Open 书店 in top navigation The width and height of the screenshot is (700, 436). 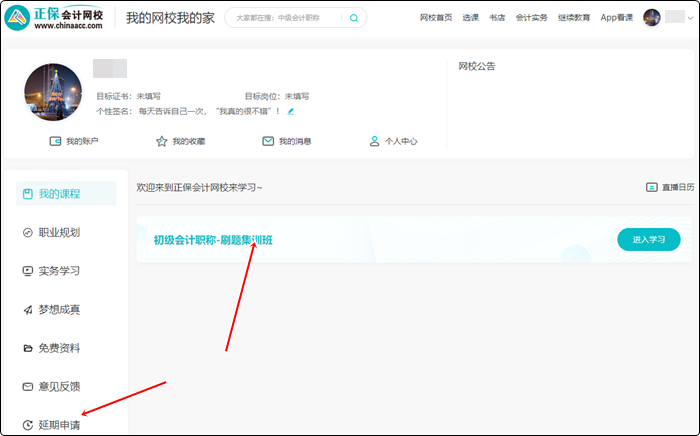pyautogui.click(x=497, y=18)
